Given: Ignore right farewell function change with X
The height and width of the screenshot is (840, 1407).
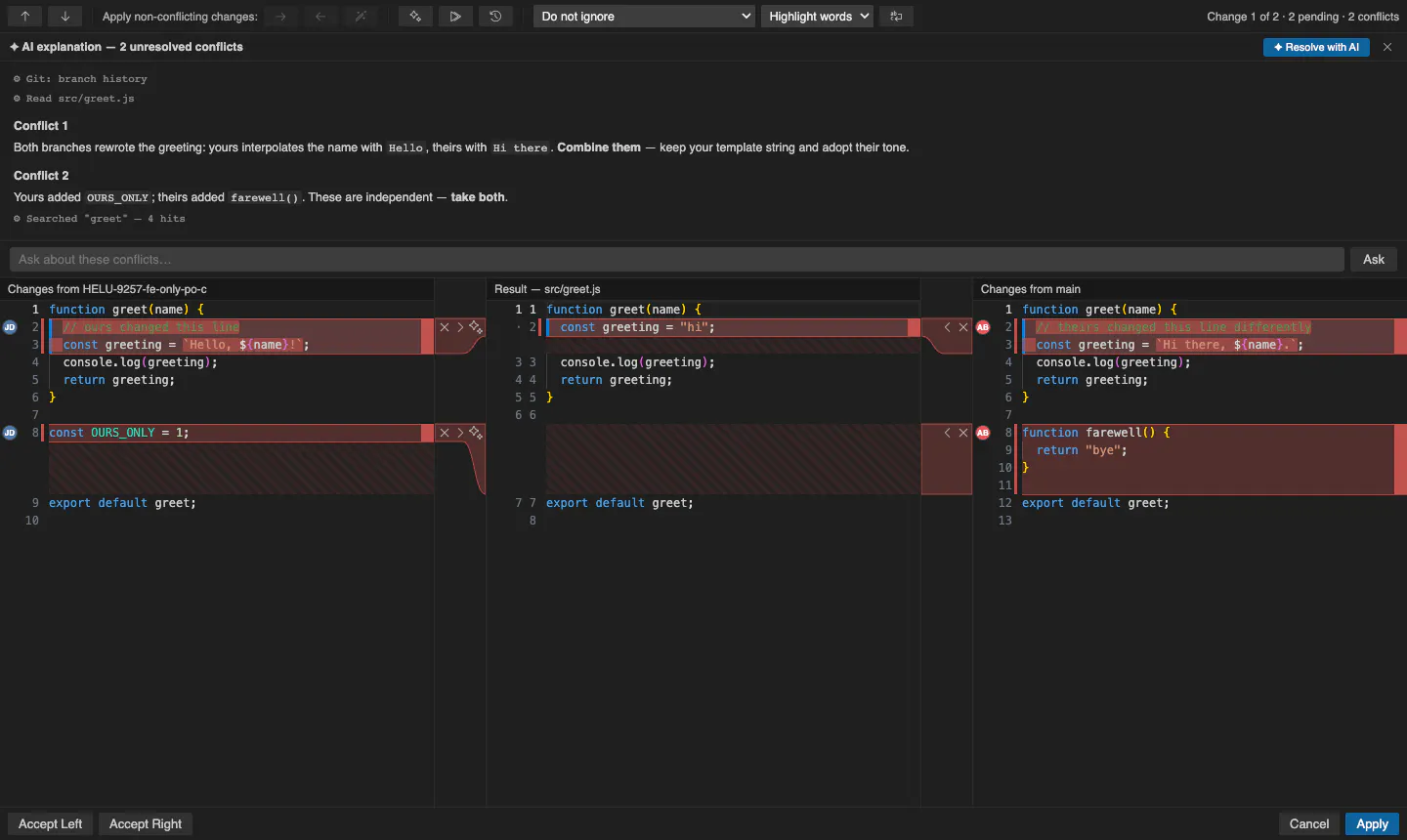Looking at the screenshot, I should [x=963, y=433].
